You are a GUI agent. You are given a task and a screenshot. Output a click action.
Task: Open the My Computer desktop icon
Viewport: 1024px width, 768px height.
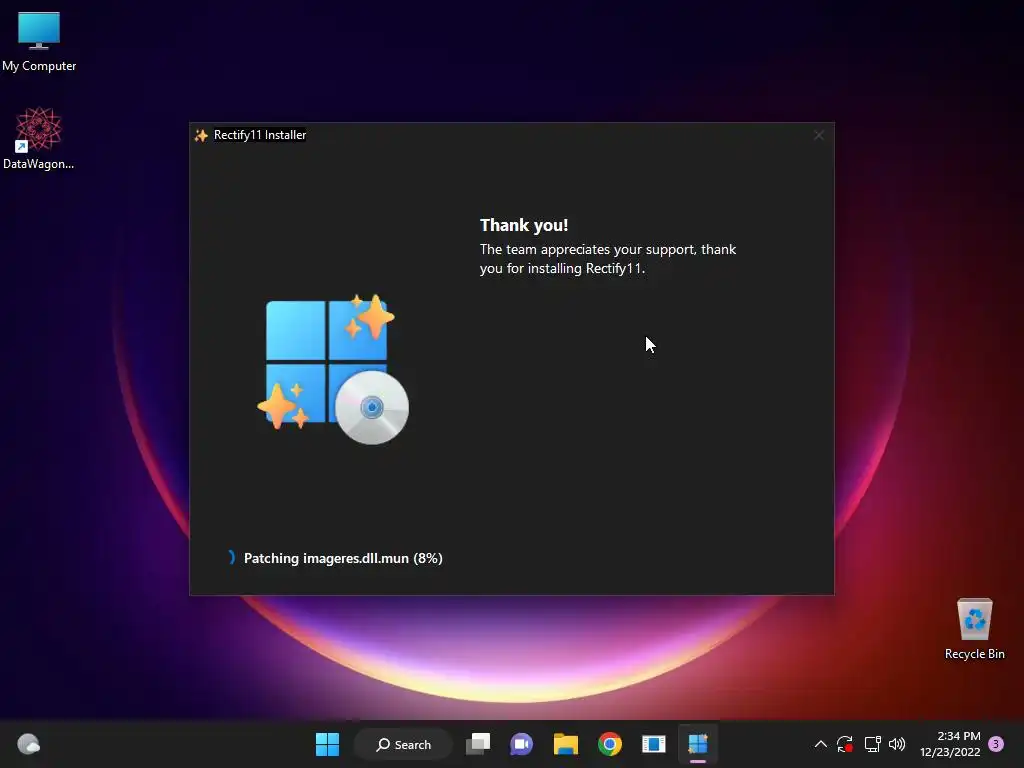point(39,41)
